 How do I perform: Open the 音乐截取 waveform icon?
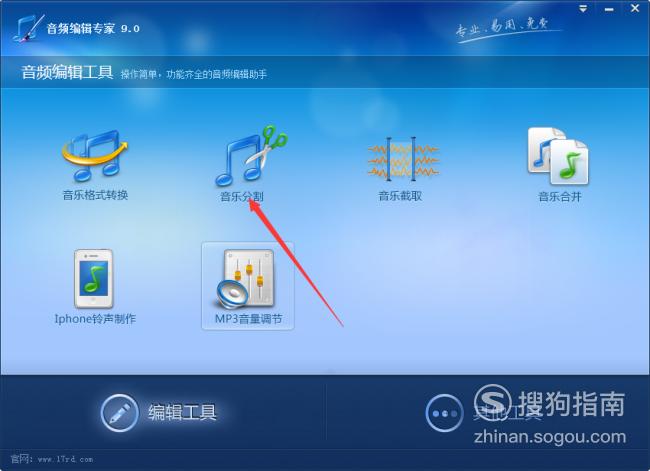coord(402,160)
